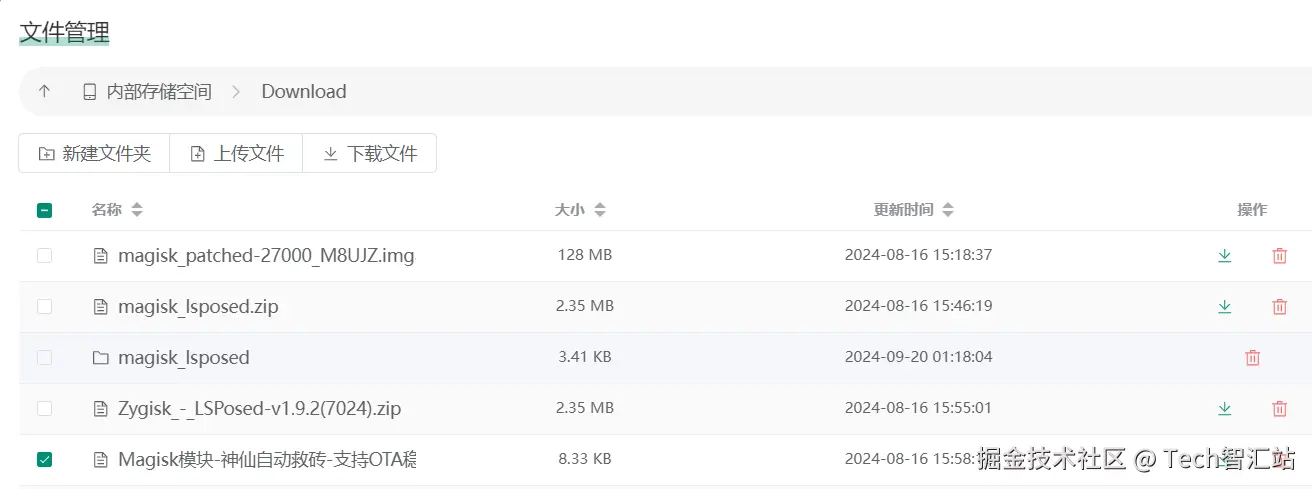Delete Zygisk_-_LSPosed-v1.9.2(7024).zip file
Viewport: 1312px width, 489px height.
pyautogui.click(x=1279, y=409)
